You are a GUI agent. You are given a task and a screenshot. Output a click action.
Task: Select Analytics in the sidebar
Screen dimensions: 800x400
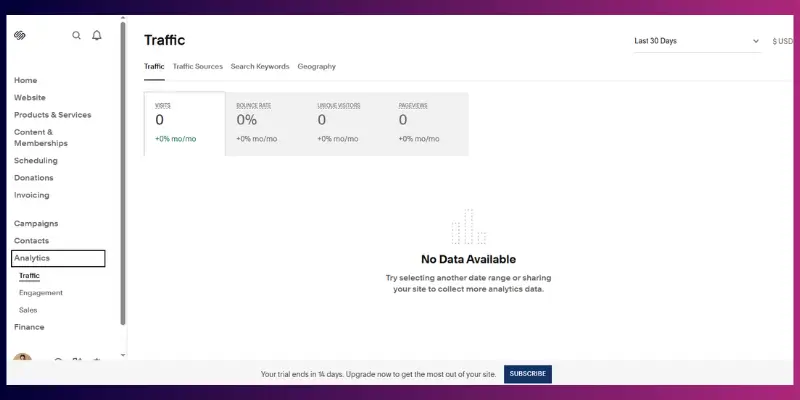58,258
